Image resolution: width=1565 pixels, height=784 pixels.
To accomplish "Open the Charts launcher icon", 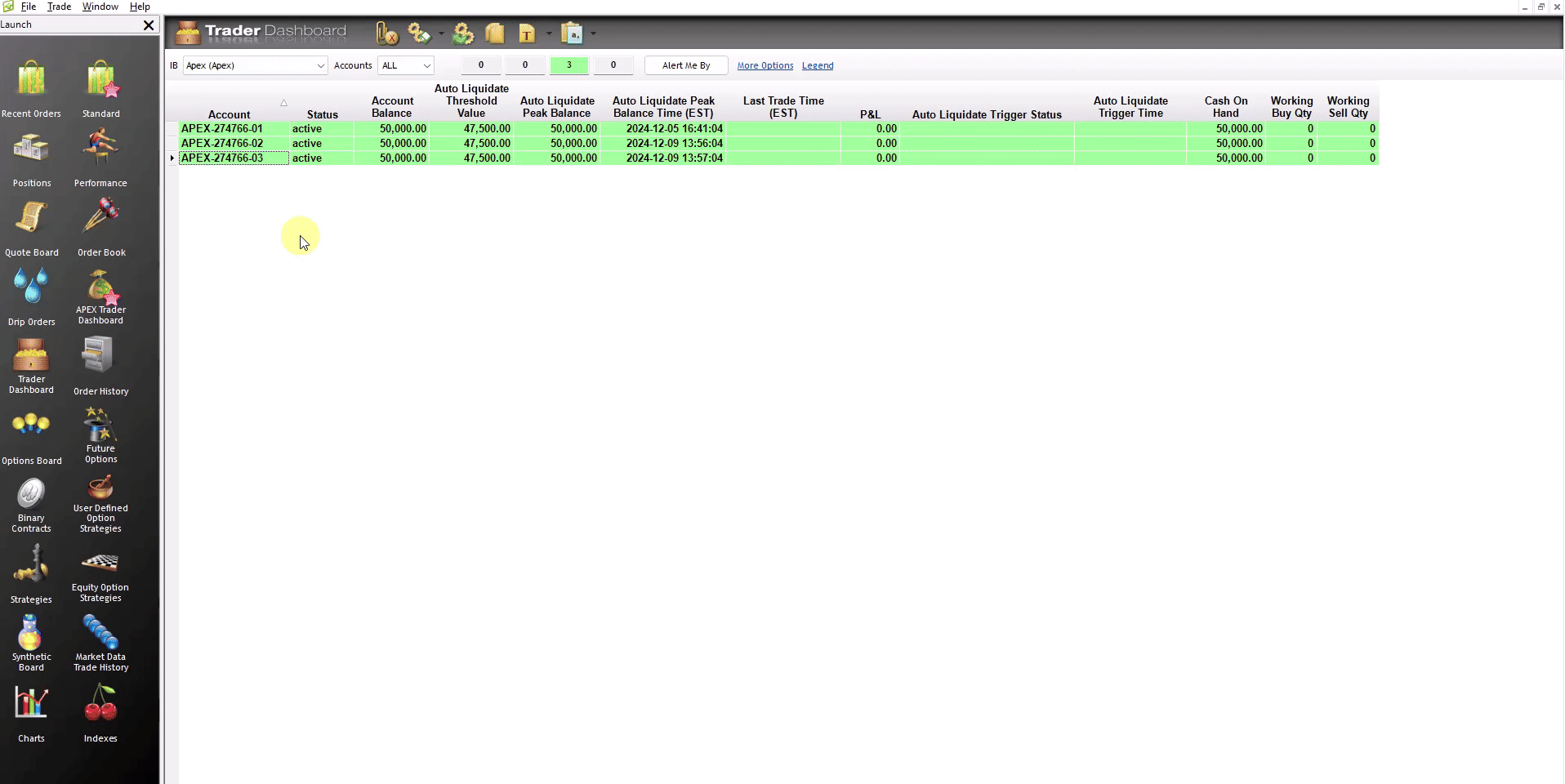I will 31,704.
